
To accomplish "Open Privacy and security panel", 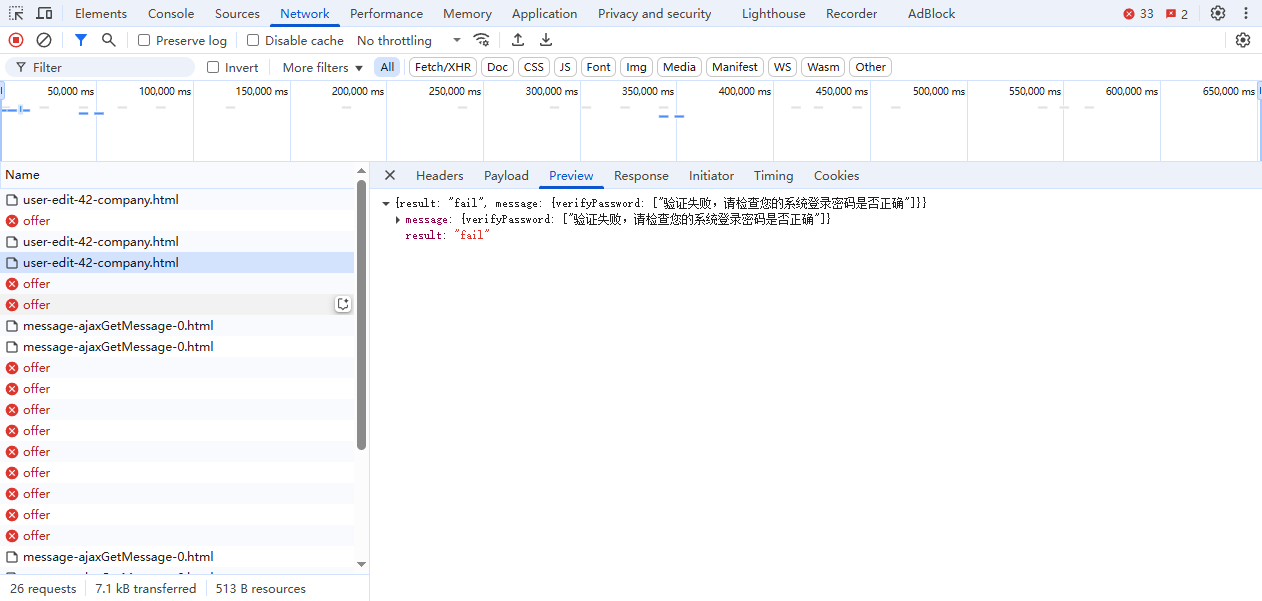I will click(654, 13).
